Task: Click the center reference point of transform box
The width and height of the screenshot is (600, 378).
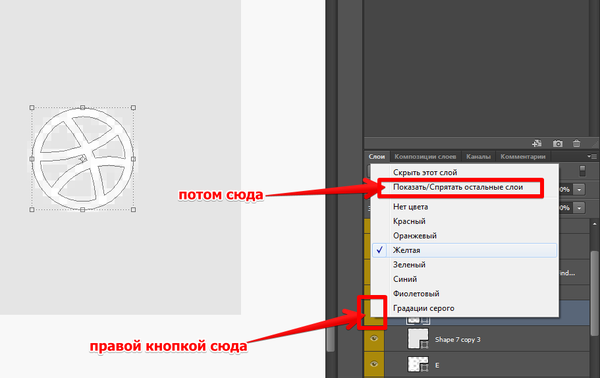Action: pyautogui.click(x=83, y=159)
